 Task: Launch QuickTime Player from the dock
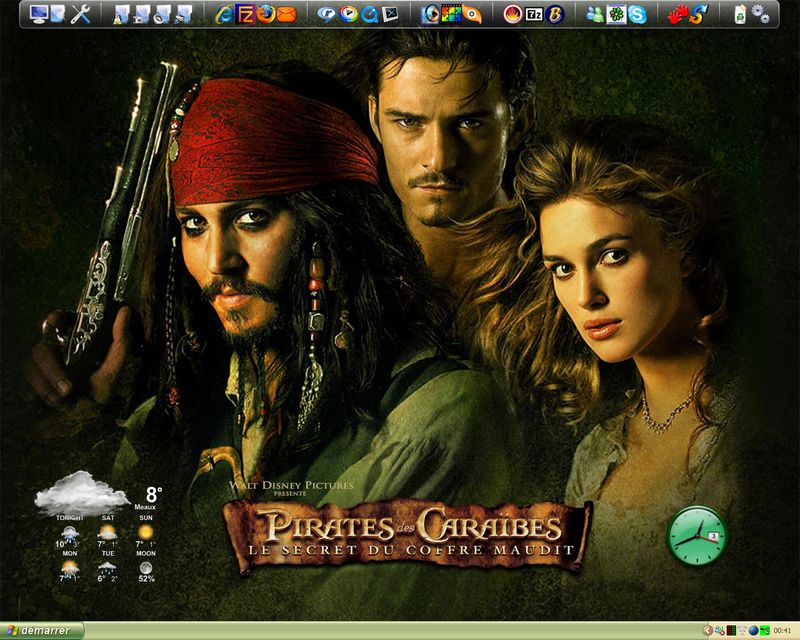coord(369,14)
